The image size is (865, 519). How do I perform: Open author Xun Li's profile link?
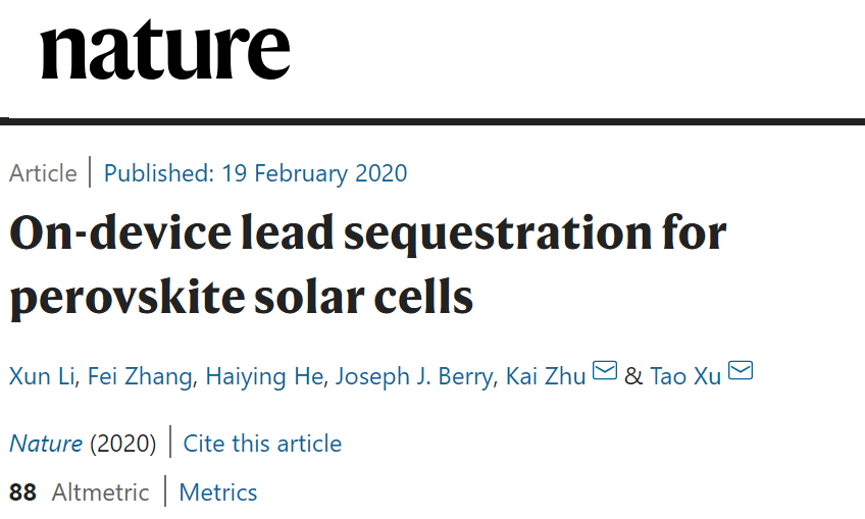click(x=42, y=377)
